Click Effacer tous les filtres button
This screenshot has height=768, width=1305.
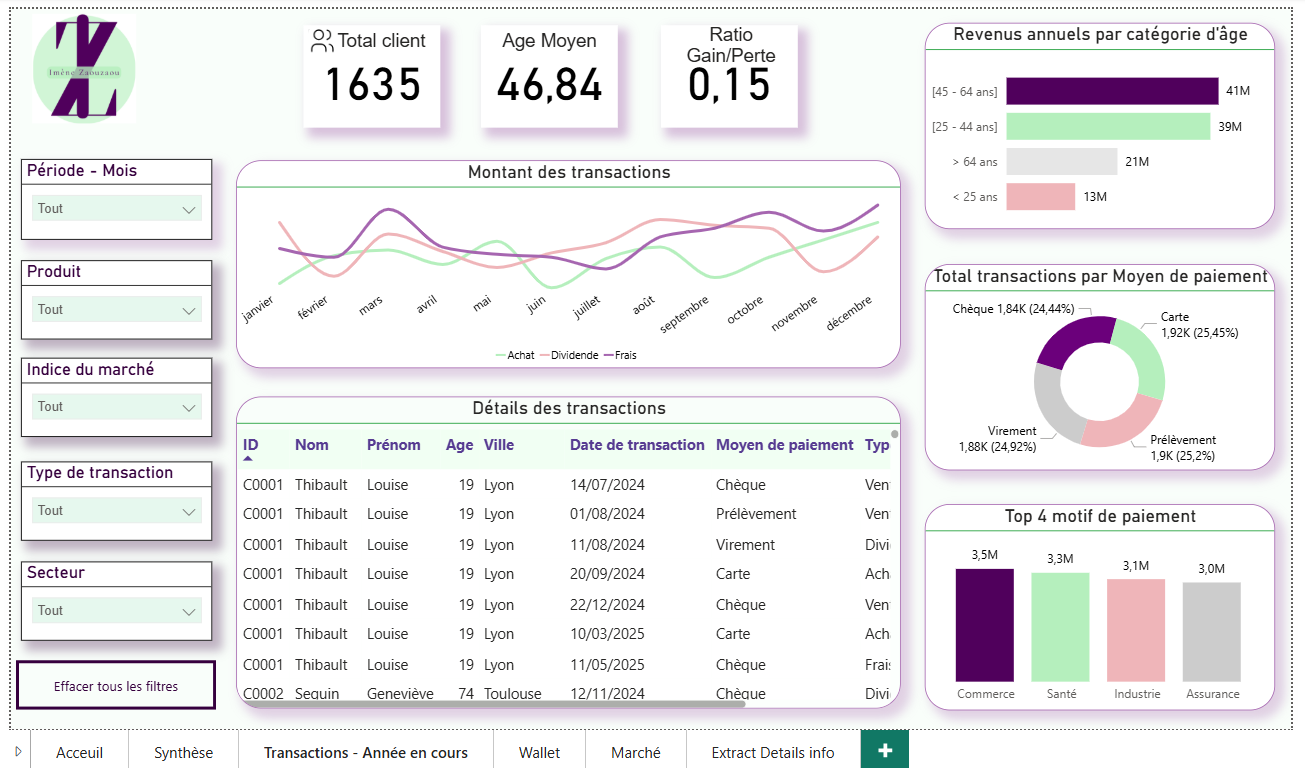point(116,686)
